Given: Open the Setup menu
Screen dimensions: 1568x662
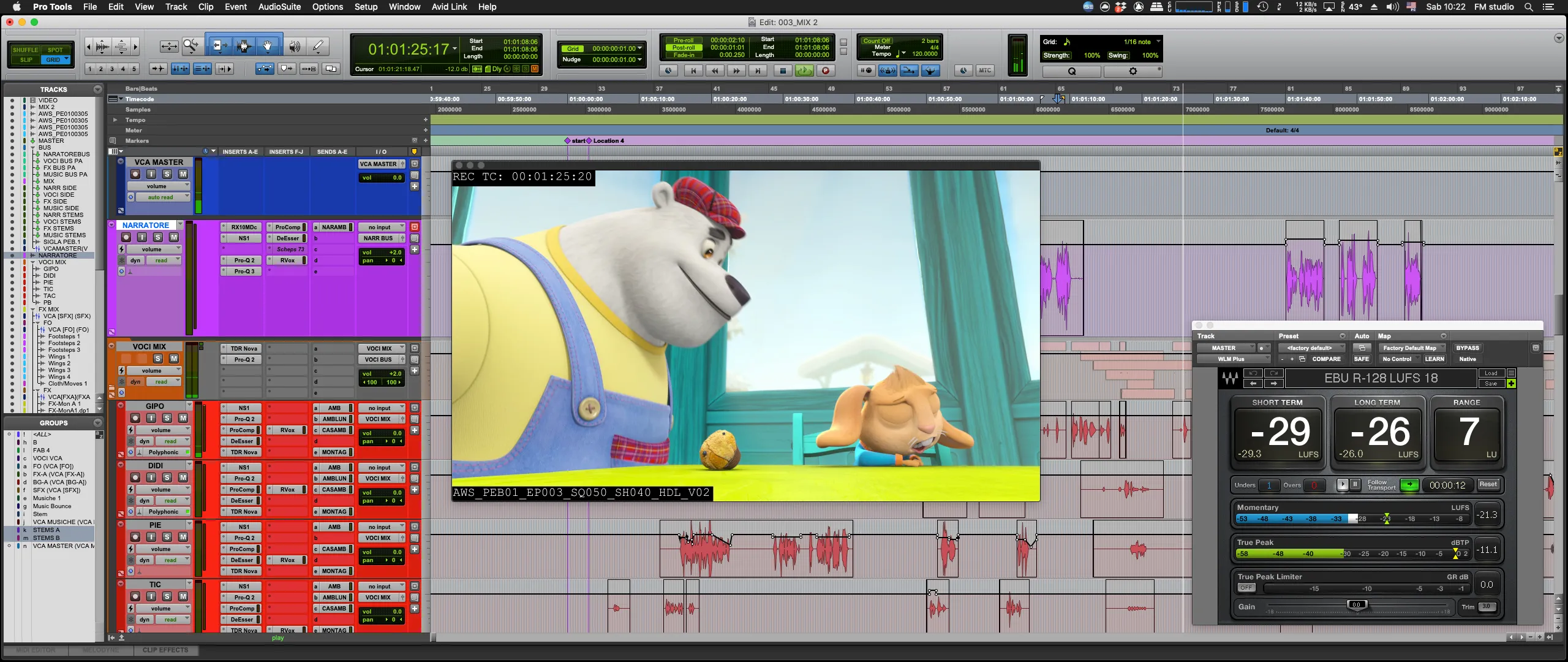Looking at the screenshot, I should tap(366, 7).
